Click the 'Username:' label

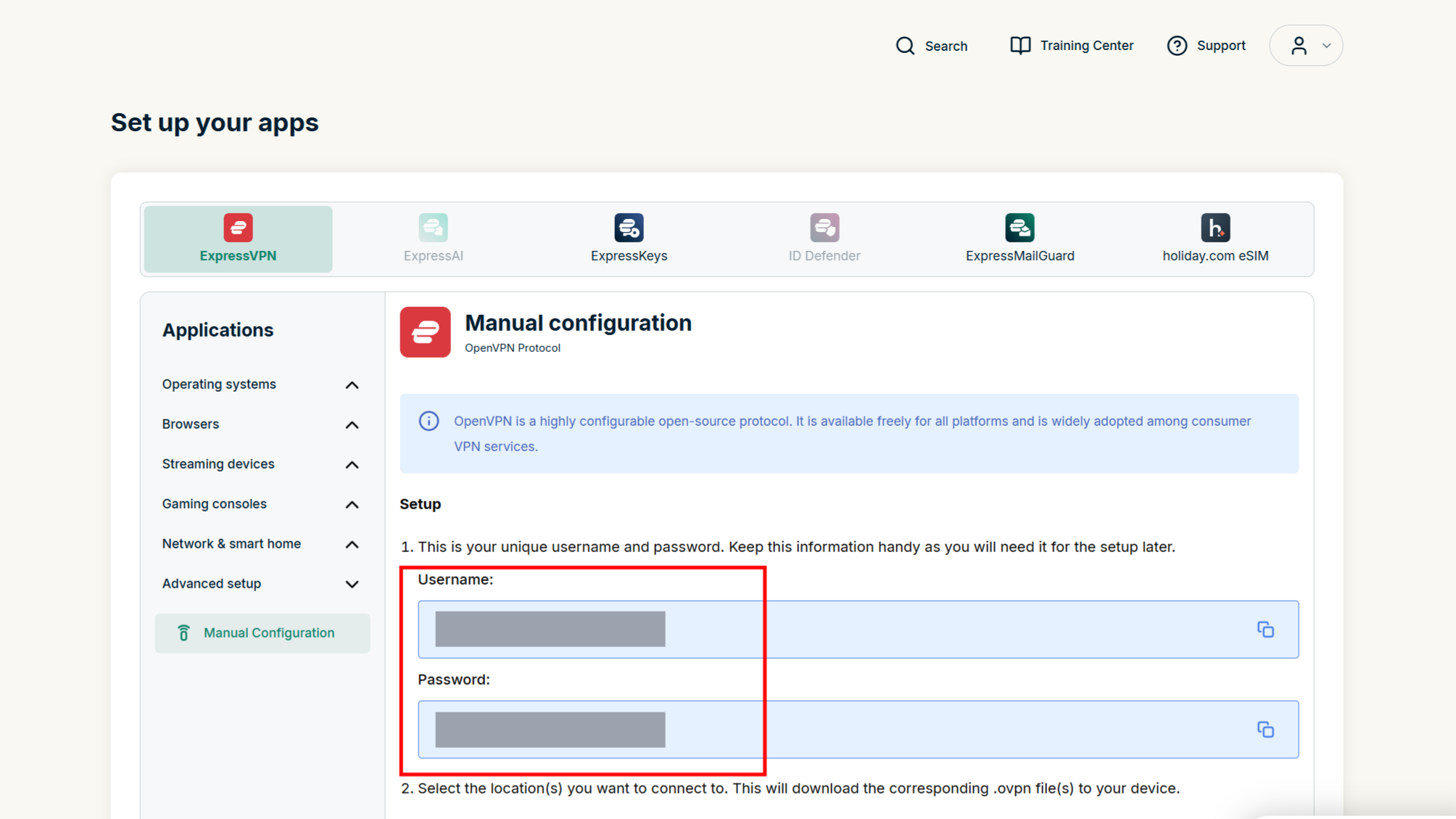coord(455,580)
